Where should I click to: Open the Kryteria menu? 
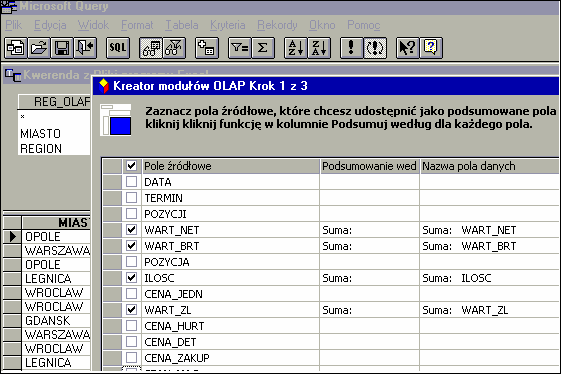[x=228, y=25]
